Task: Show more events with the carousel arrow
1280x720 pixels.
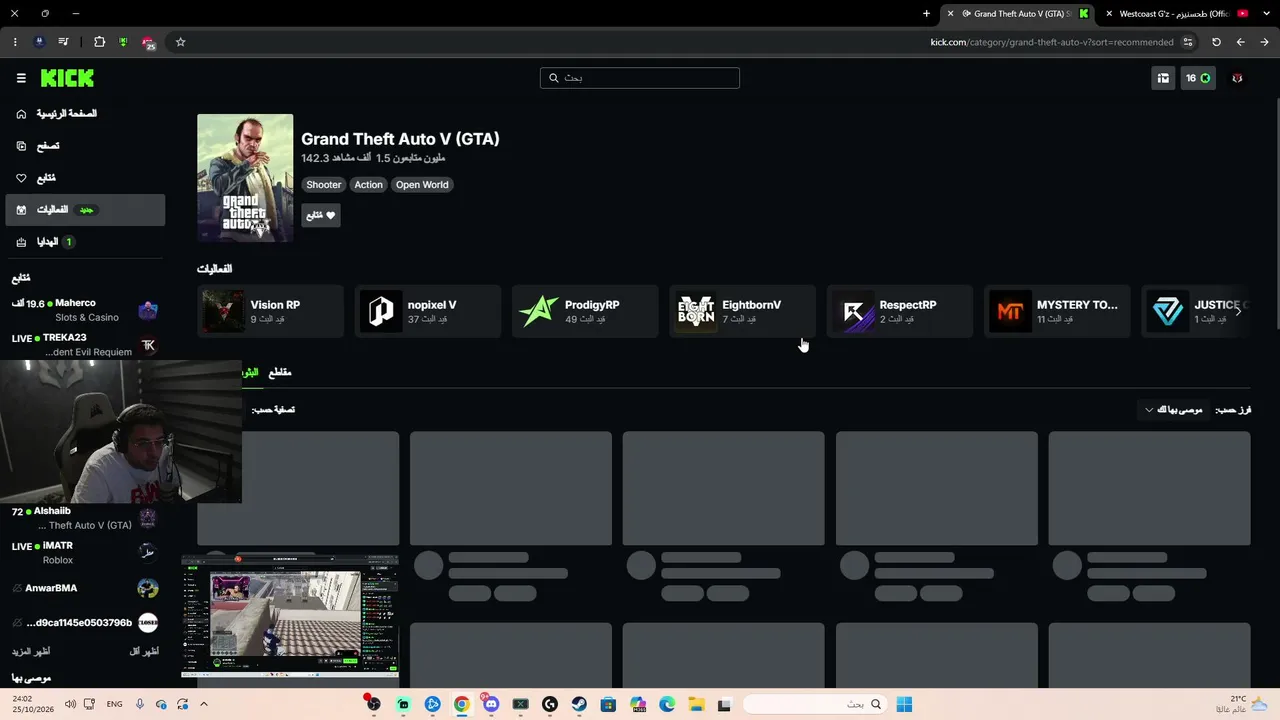Action: [x=1238, y=311]
